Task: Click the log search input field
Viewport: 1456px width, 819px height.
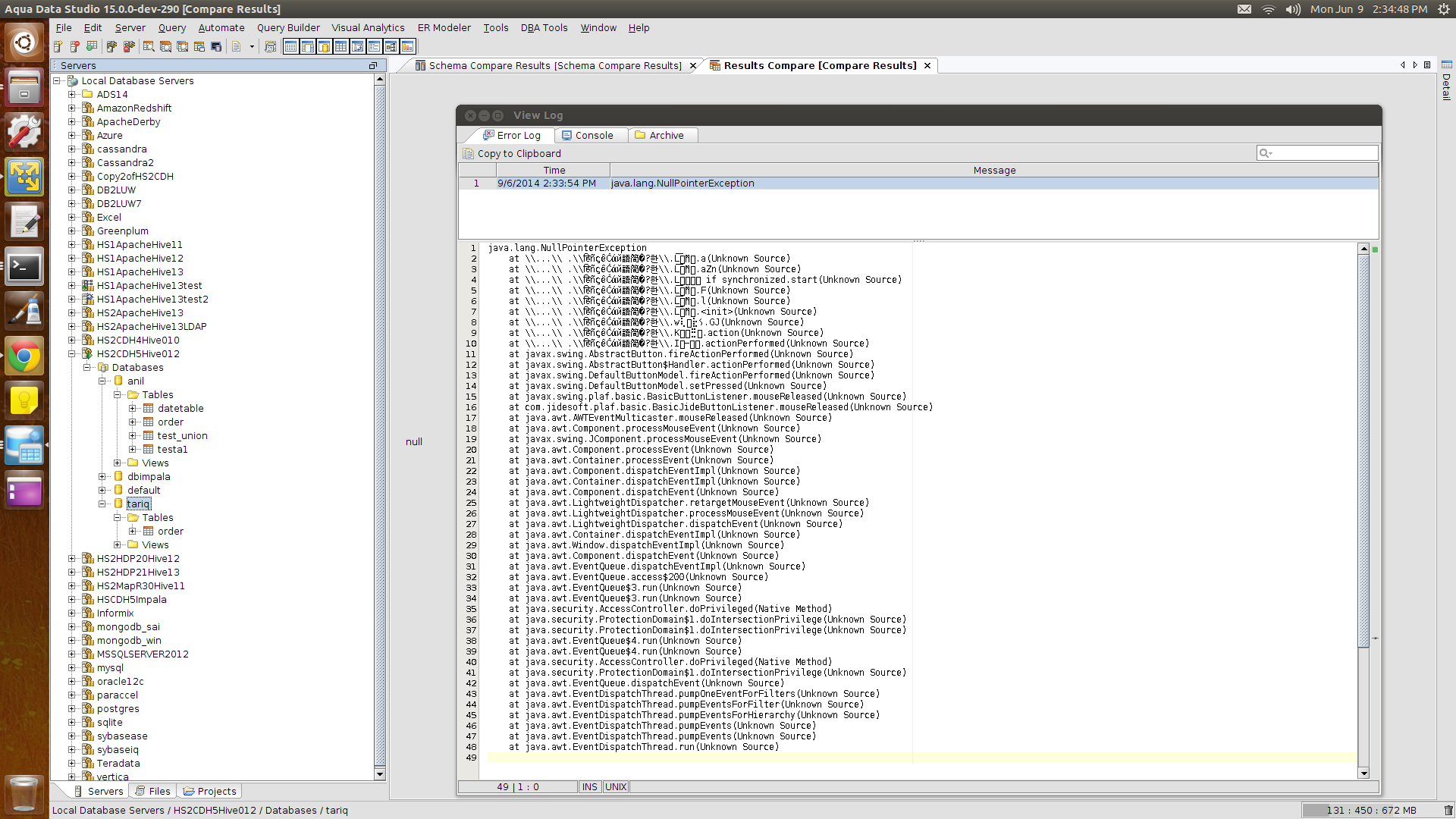Action: 1323,153
